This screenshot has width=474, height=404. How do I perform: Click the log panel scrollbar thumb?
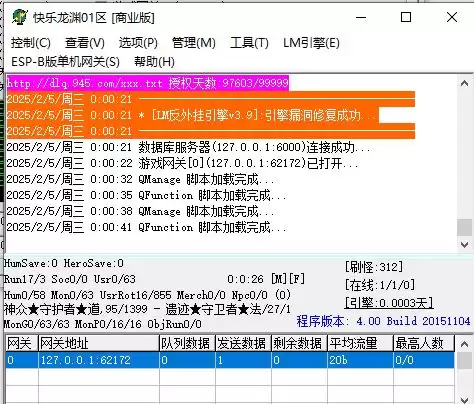tap(464, 227)
